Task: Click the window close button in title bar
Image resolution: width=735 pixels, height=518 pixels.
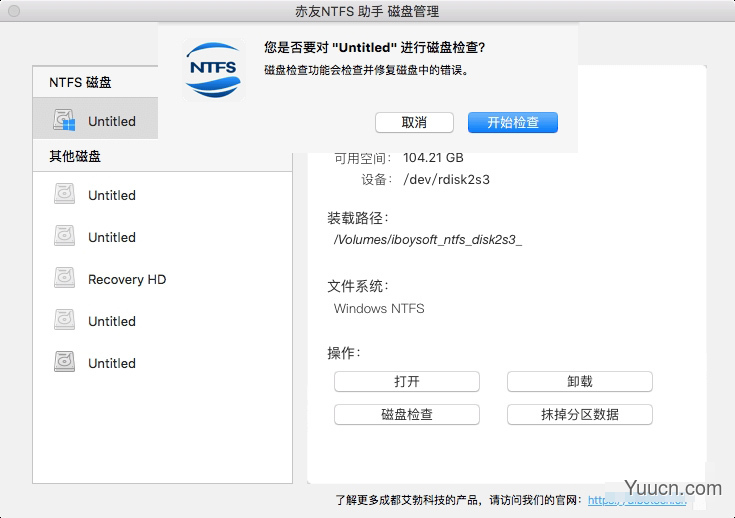Action: [14, 10]
